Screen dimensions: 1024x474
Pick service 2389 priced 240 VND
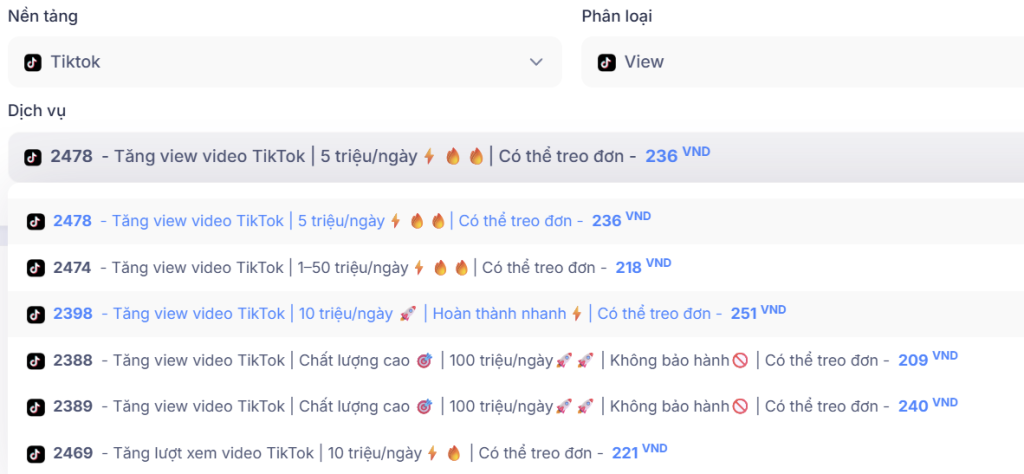tap(480, 407)
